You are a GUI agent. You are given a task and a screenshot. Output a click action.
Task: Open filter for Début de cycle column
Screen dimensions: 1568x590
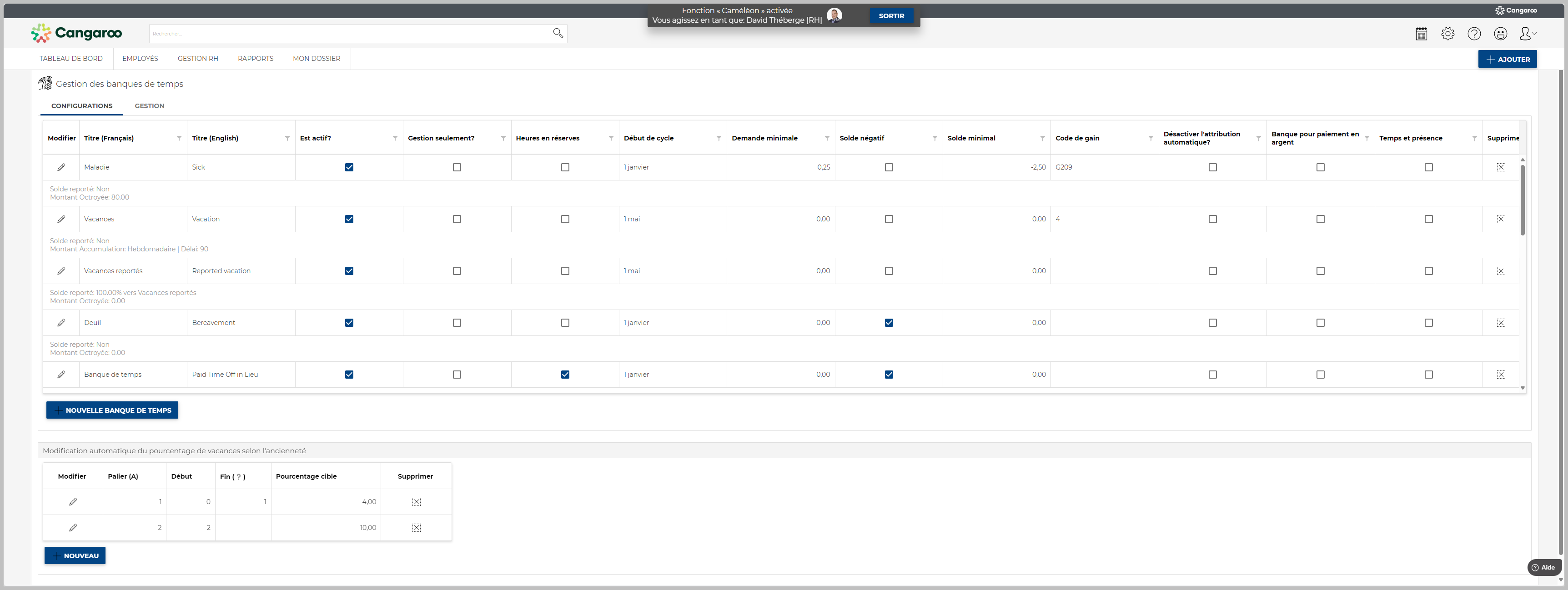point(719,139)
